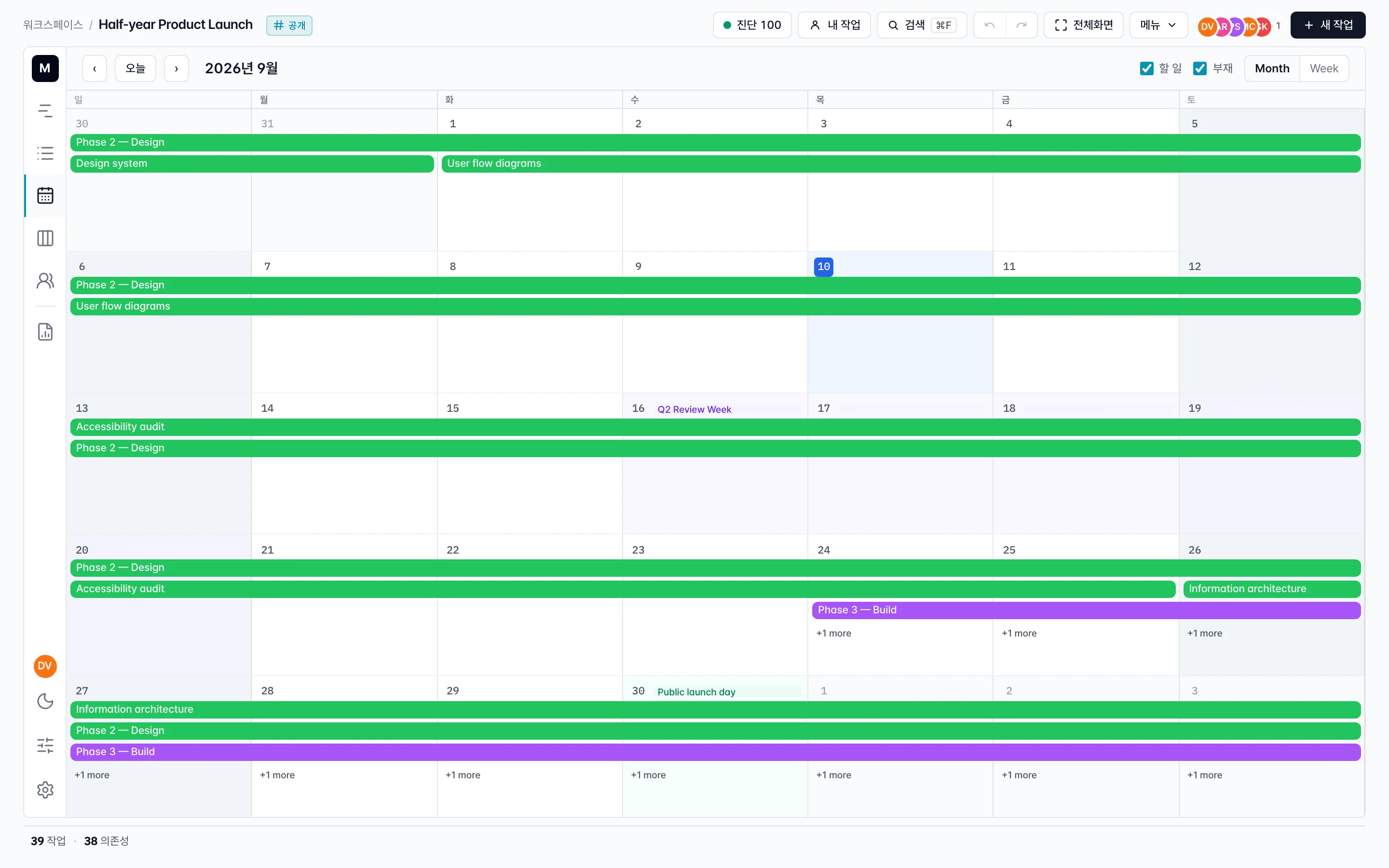This screenshot has width=1389, height=868.
Task: Expand +1 more on September 30
Action: (x=648, y=775)
